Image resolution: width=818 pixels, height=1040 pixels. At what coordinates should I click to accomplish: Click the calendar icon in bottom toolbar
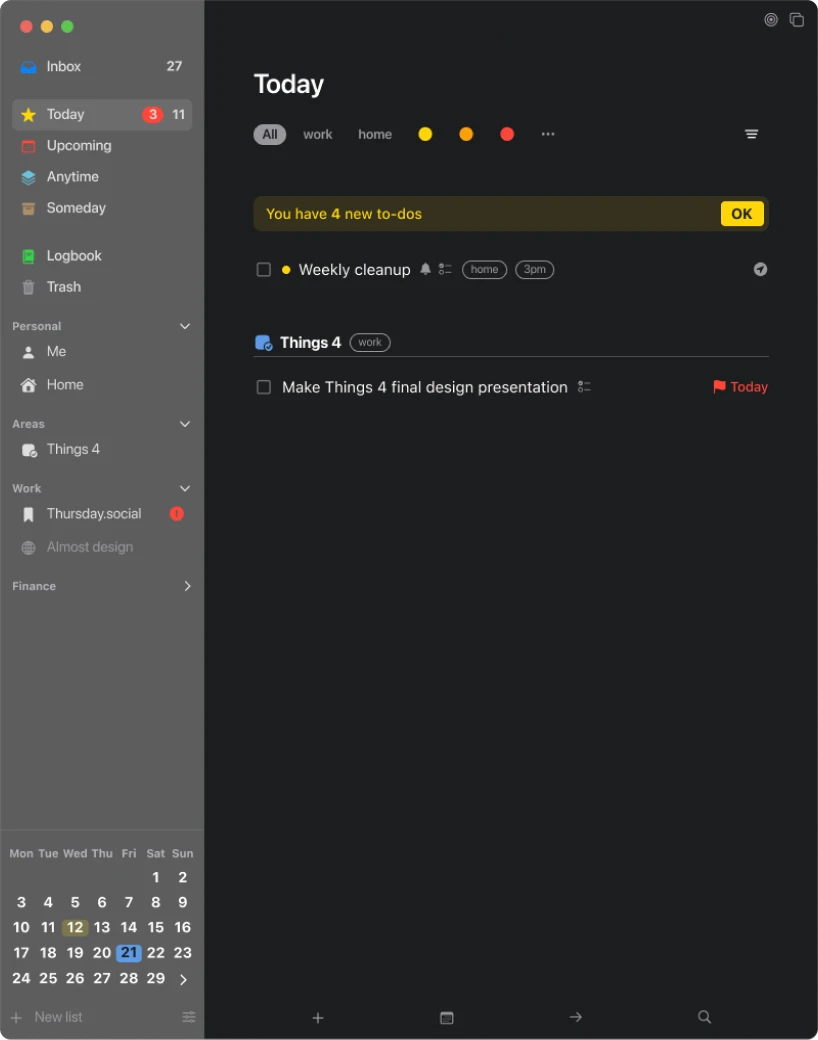point(446,1017)
